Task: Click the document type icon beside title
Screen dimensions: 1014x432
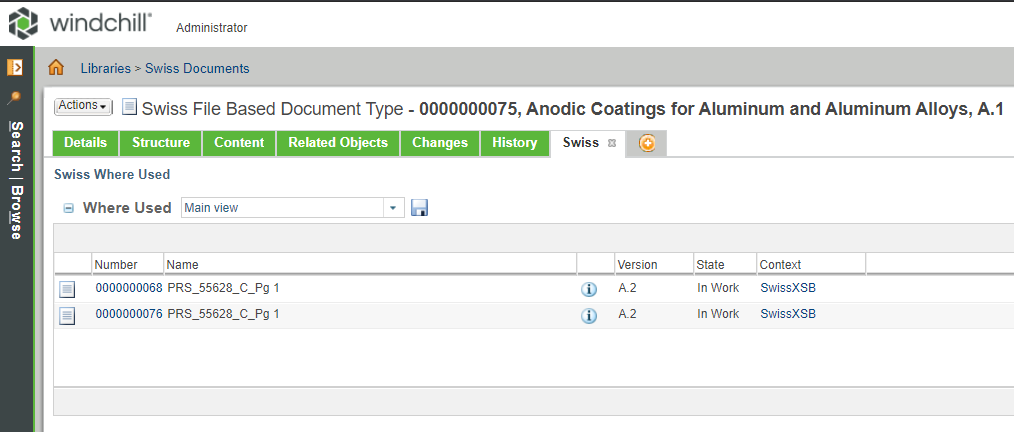Action: coord(129,107)
